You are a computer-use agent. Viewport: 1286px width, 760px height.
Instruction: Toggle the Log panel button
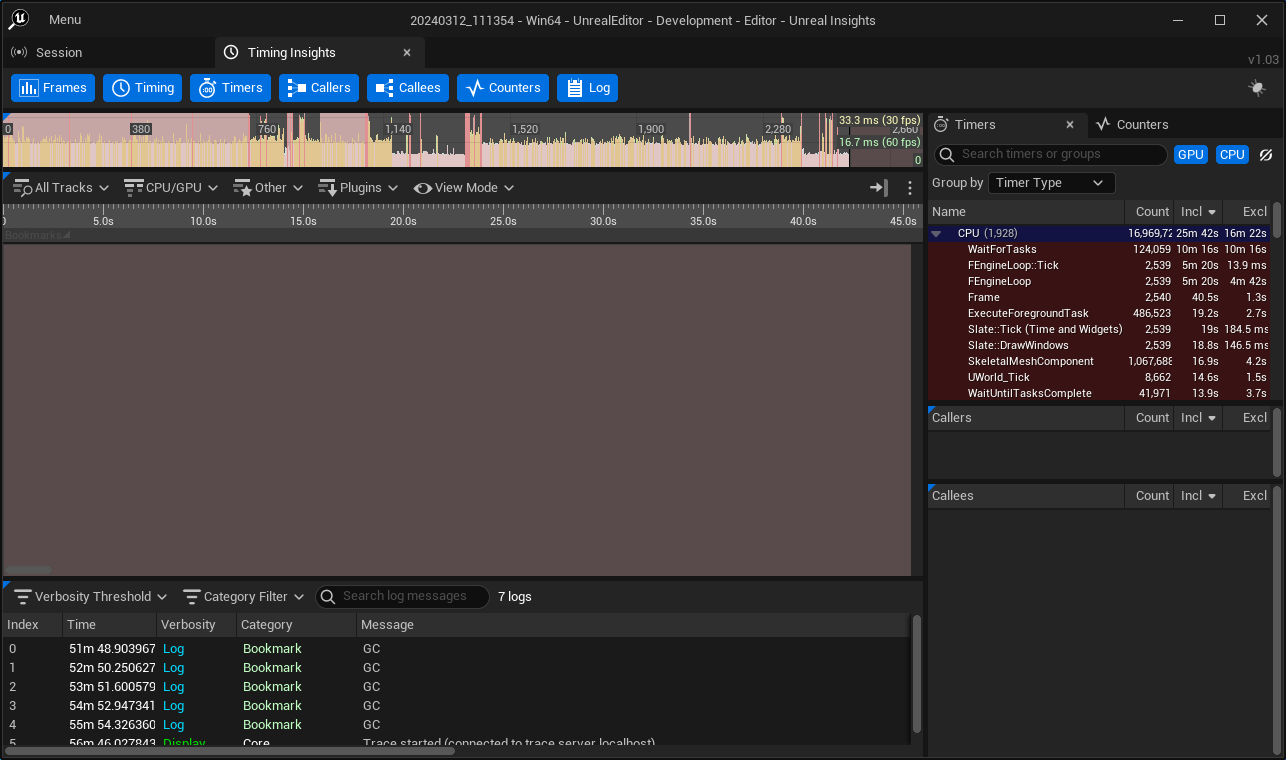click(x=587, y=88)
